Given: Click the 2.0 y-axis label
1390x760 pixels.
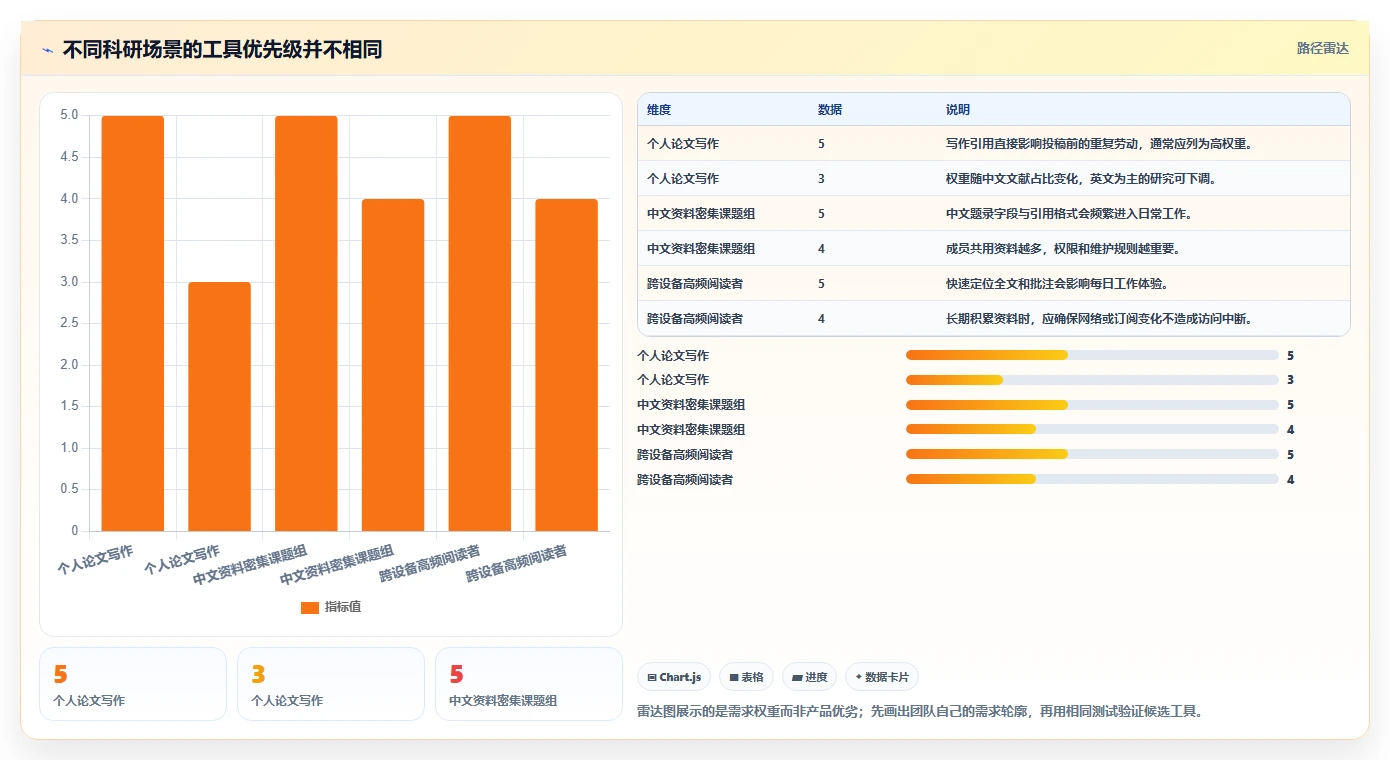Looking at the screenshot, I should coord(68,365).
